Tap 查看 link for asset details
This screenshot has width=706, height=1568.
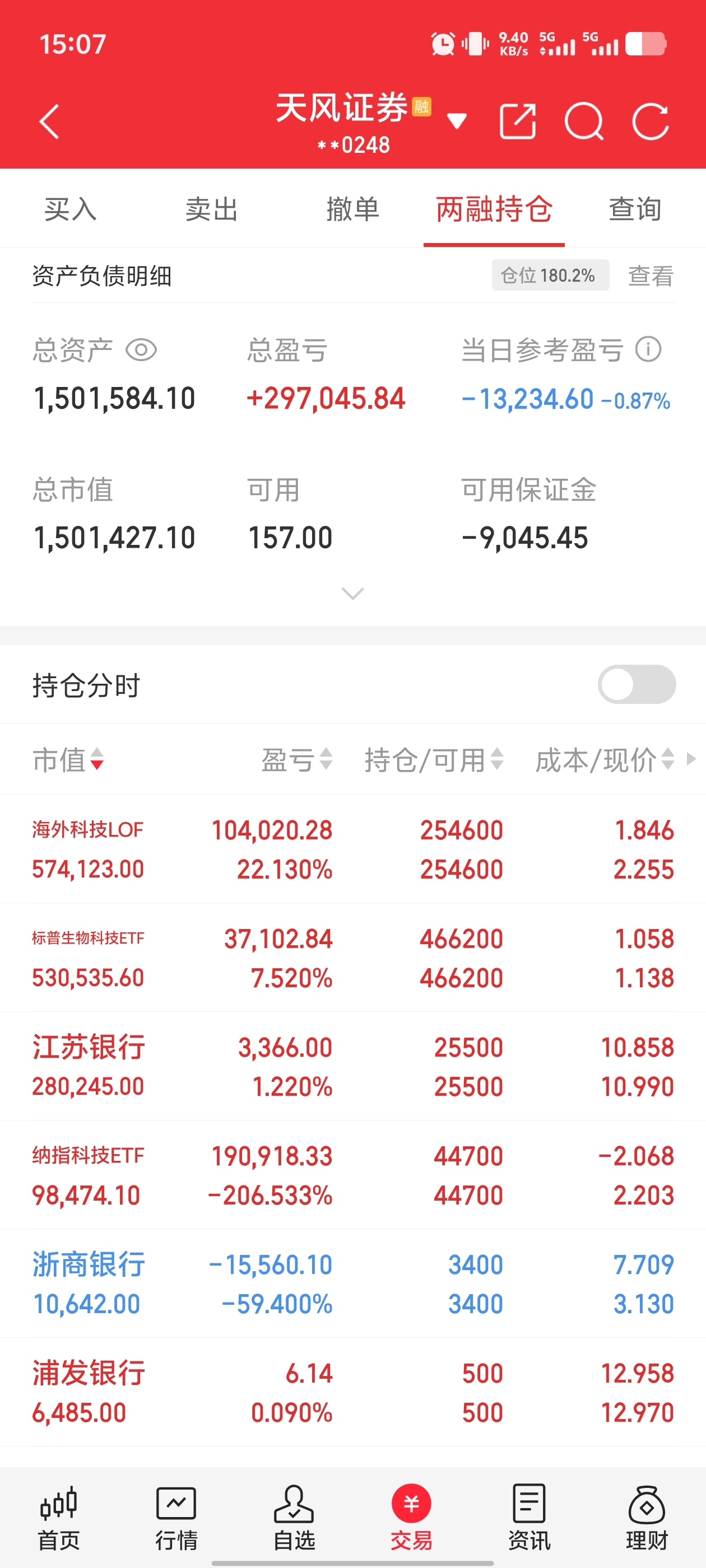pos(651,276)
